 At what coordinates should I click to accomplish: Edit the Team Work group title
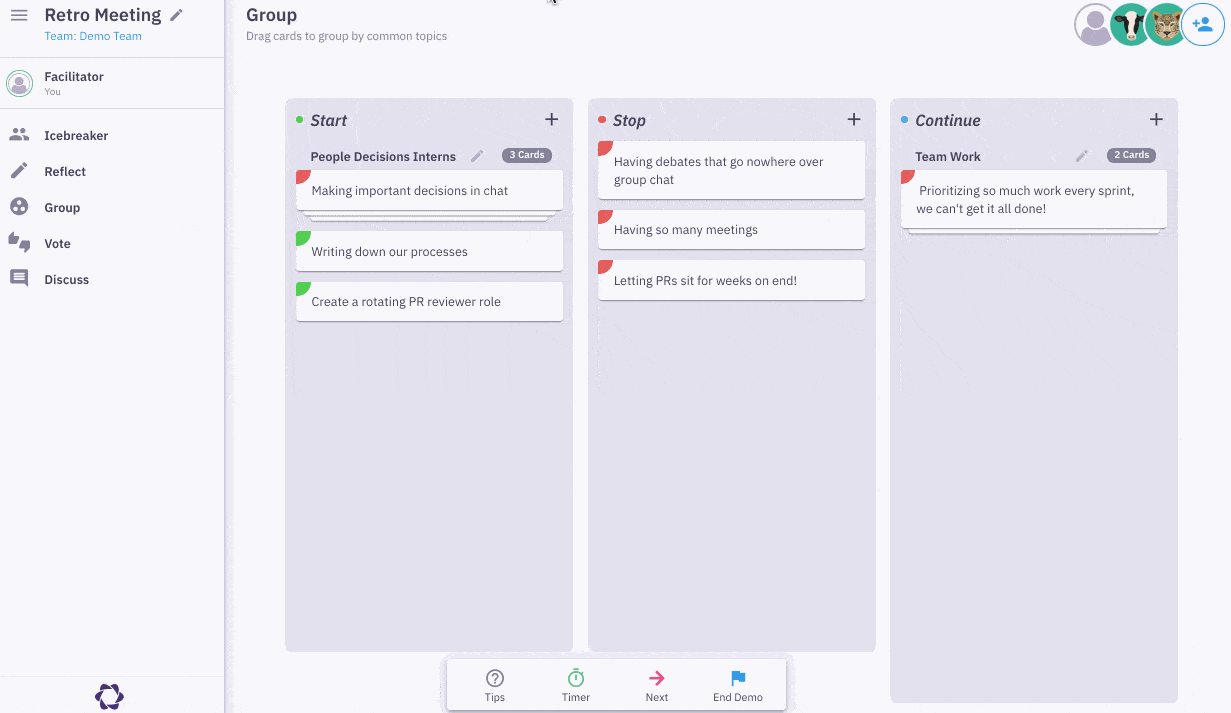(1081, 156)
